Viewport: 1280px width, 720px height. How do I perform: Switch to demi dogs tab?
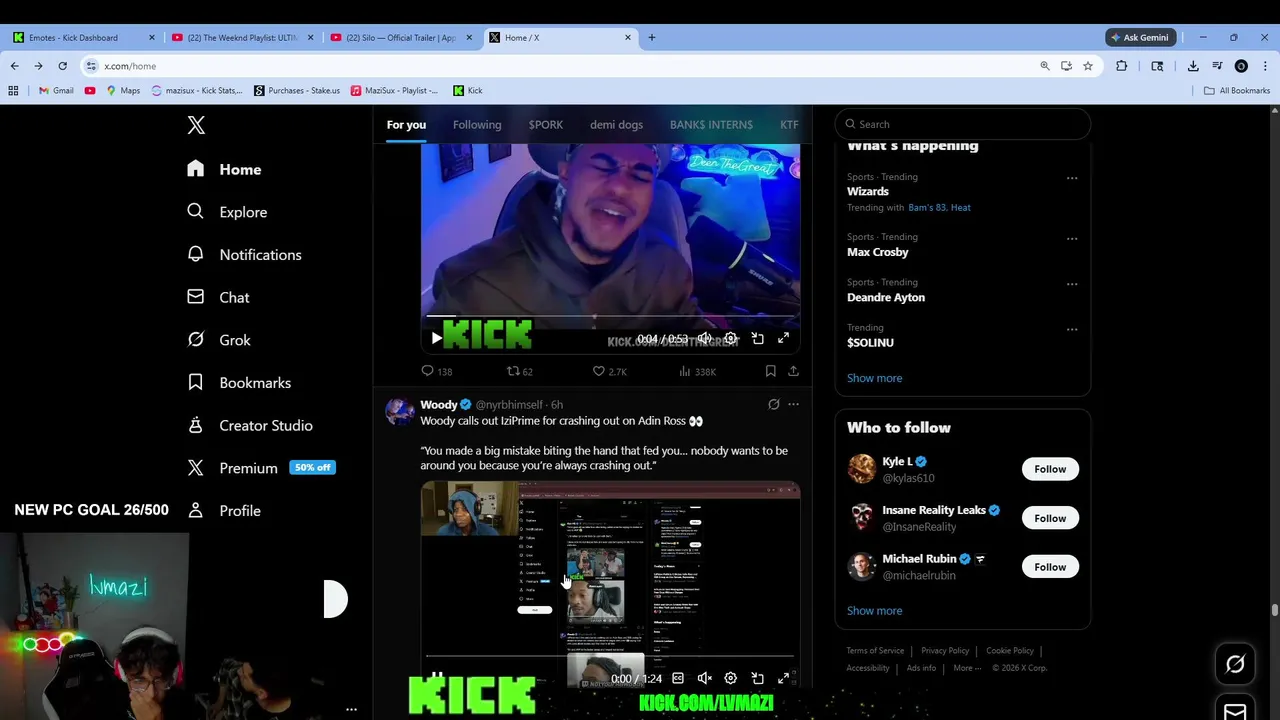pyautogui.click(x=616, y=125)
